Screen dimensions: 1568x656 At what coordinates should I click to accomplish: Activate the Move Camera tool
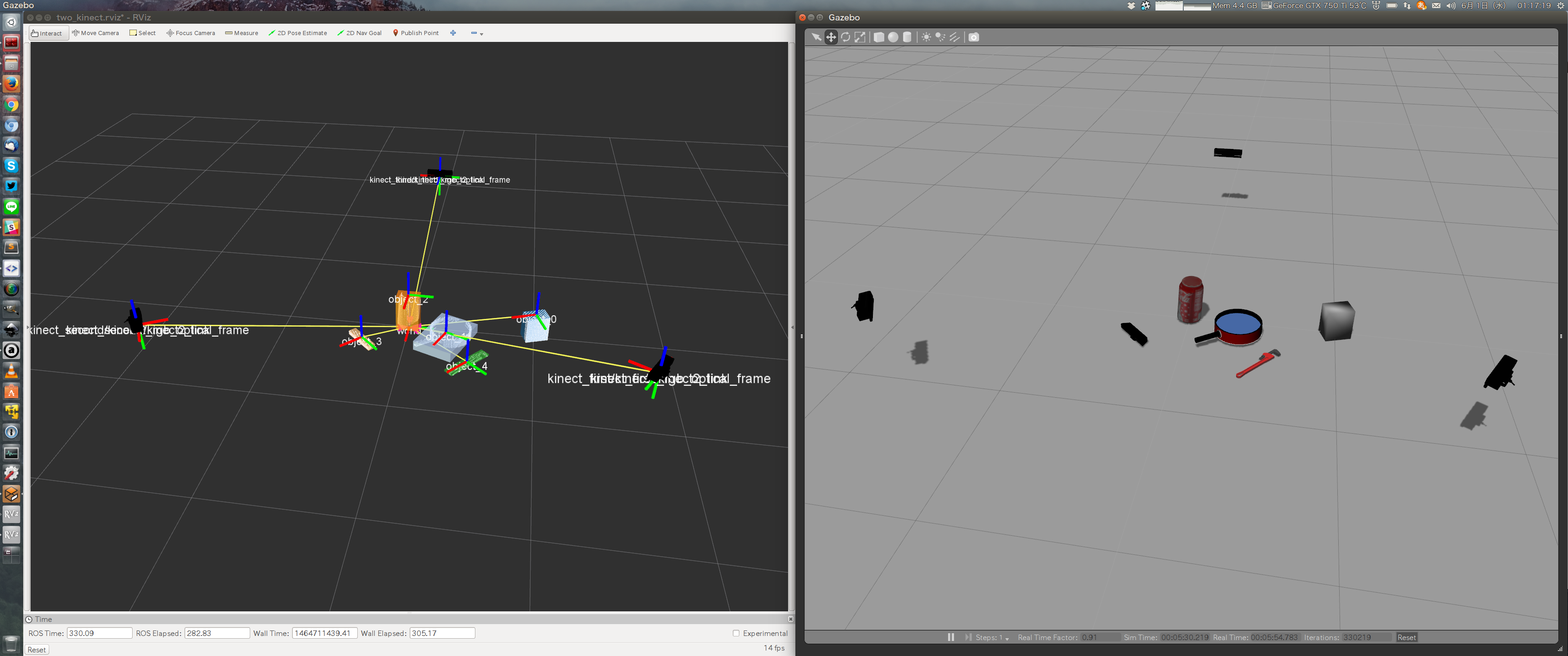coord(96,33)
